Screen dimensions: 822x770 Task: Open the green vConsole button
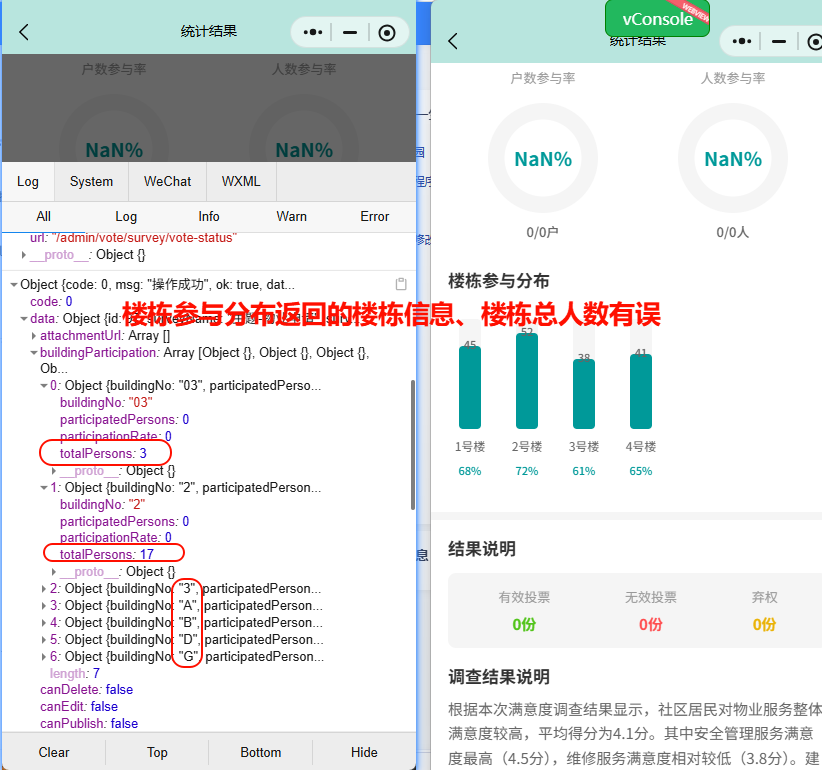click(x=657, y=19)
